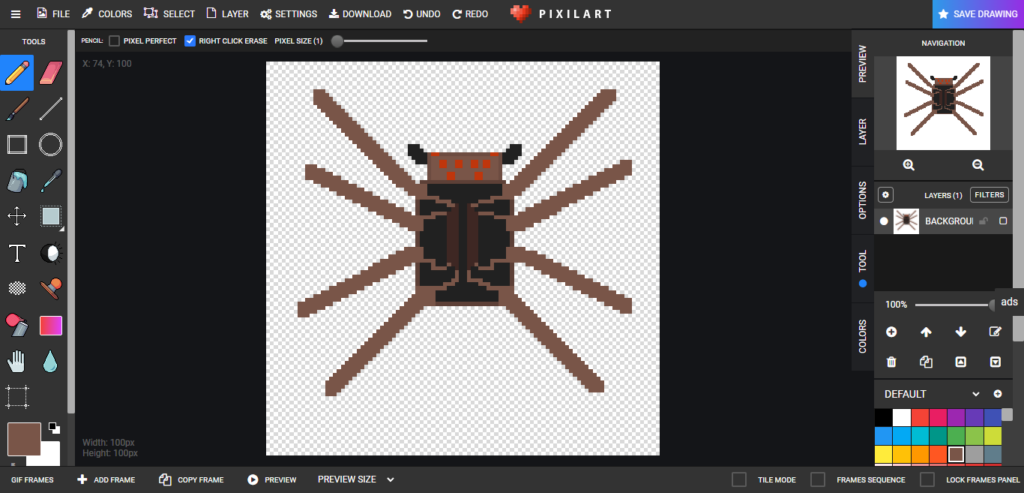Switch to the Preview side tab
This screenshot has width=1024, height=493.
862,63
